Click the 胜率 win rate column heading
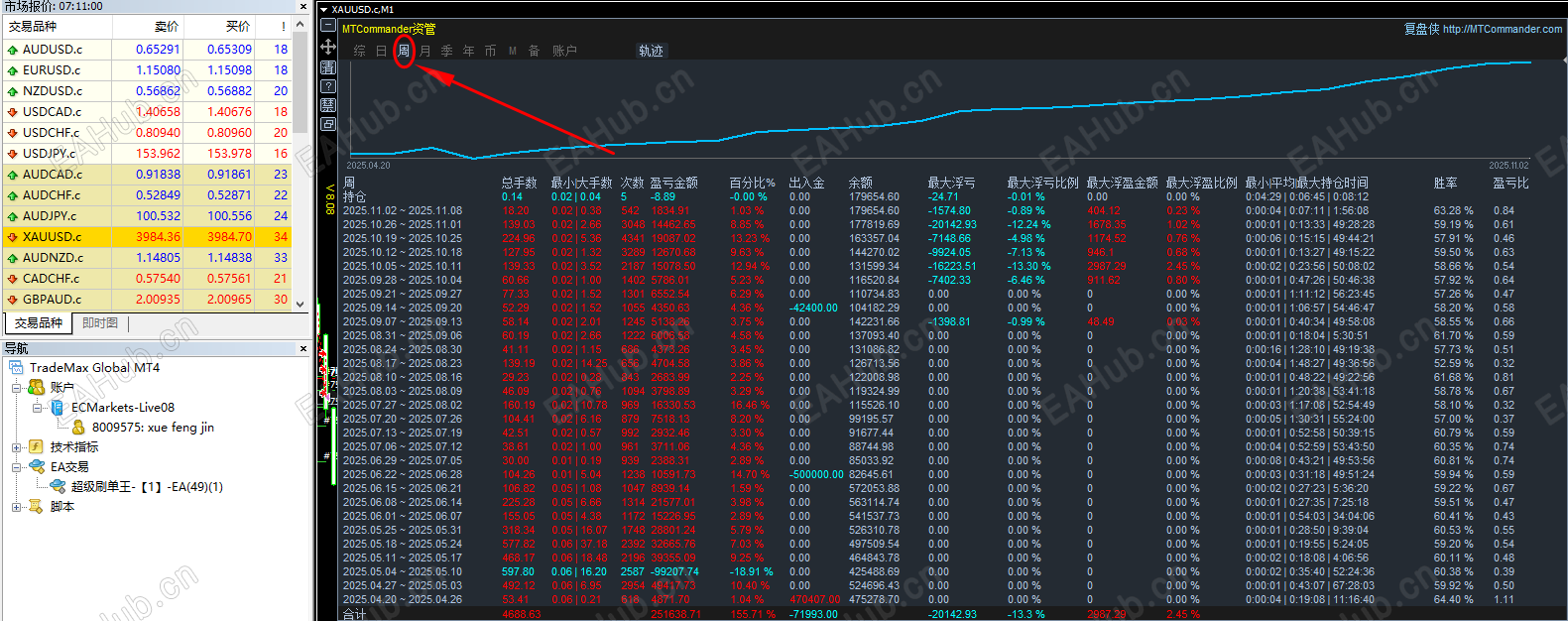Screen dimensions: 1568x621 tap(1445, 183)
